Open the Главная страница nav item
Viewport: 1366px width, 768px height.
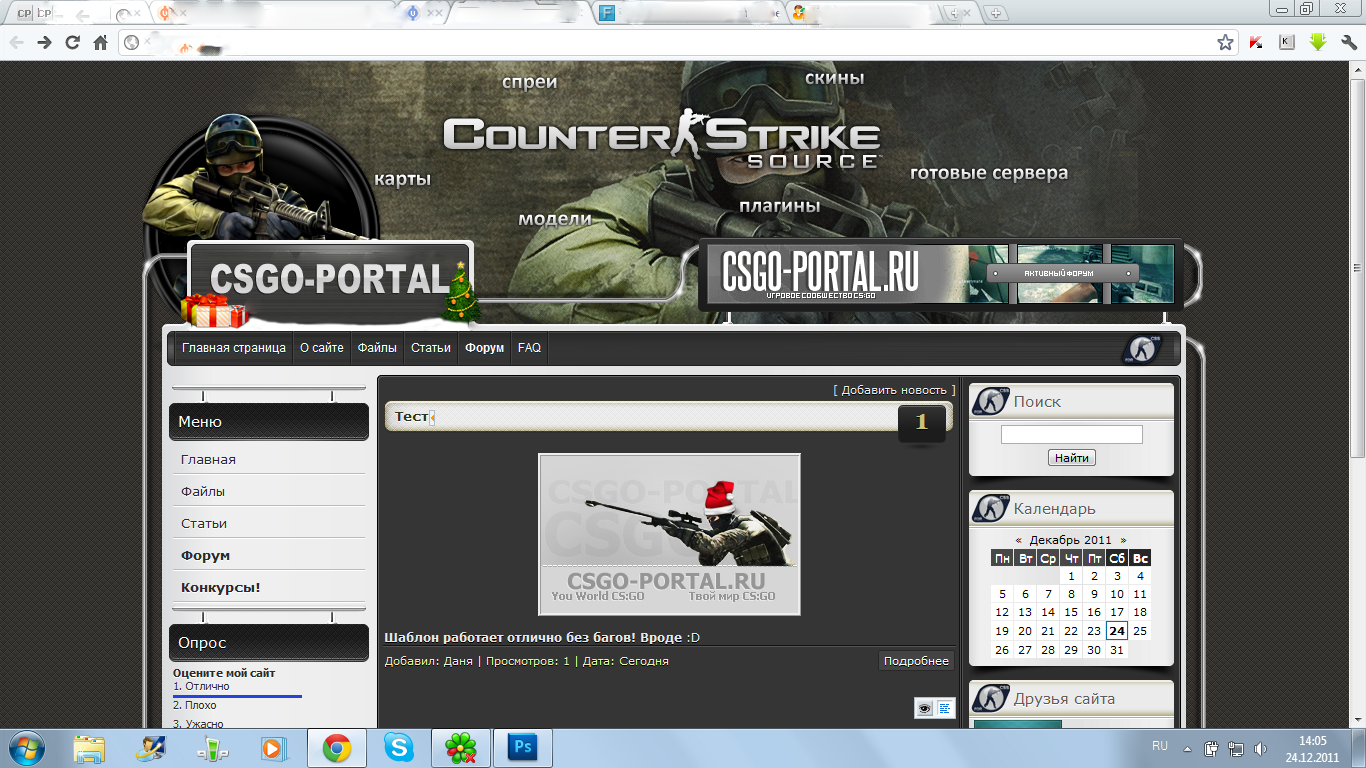coord(234,348)
